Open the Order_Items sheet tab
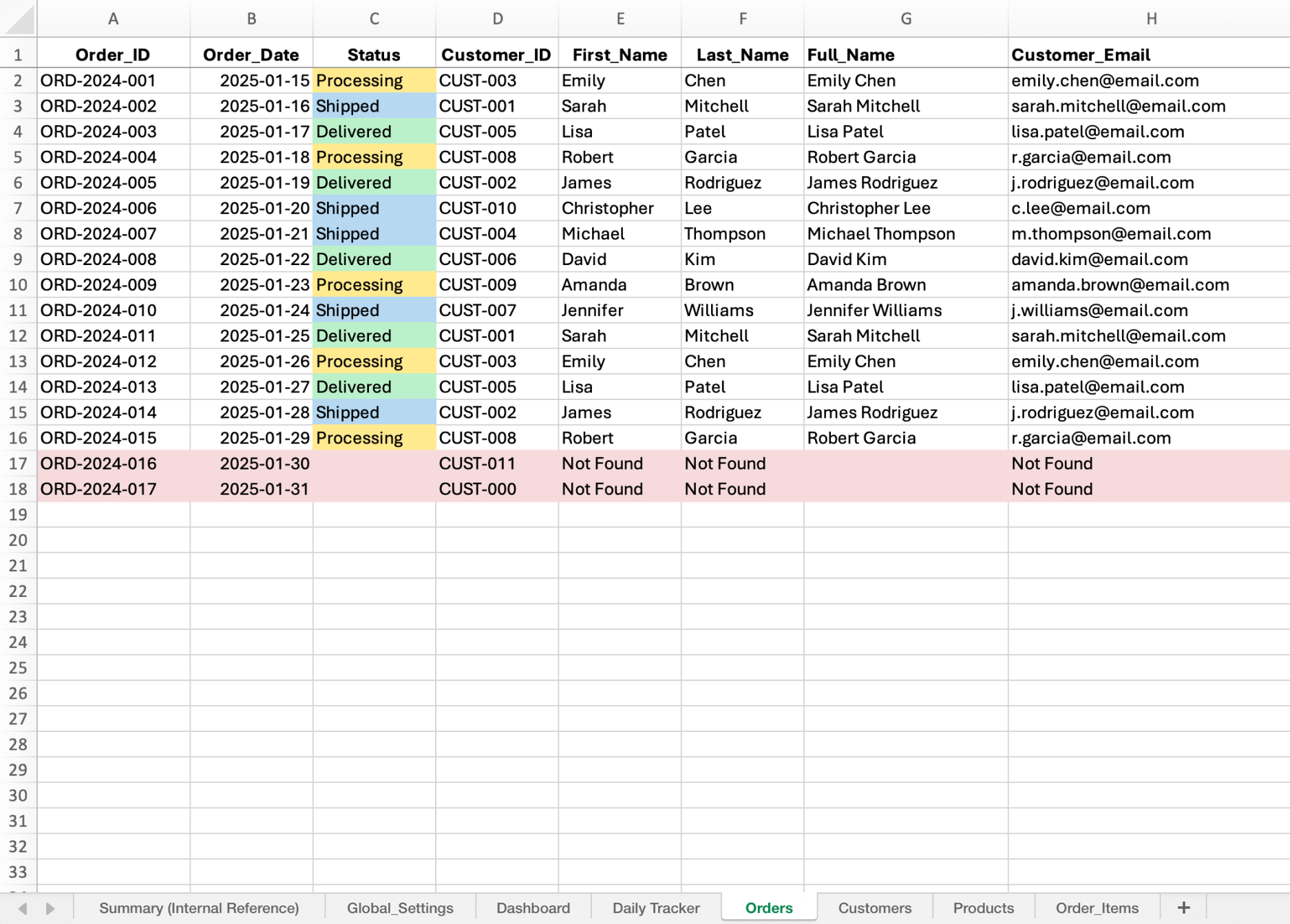The height and width of the screenshot is (924, 1290). [1097, 908]
